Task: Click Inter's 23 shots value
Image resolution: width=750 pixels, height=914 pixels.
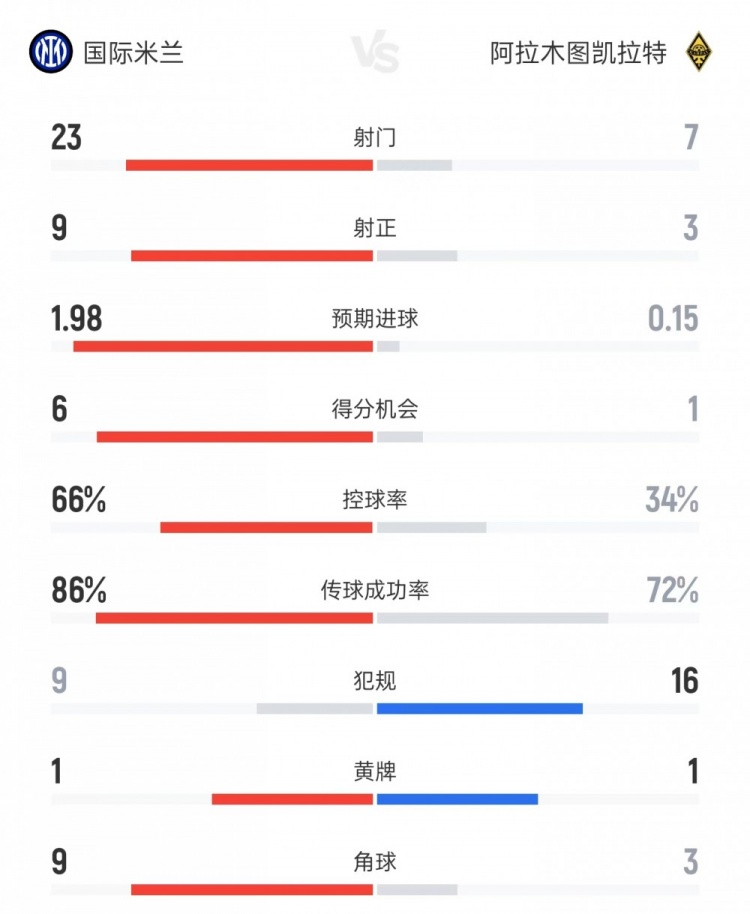Action: (67, 137)
